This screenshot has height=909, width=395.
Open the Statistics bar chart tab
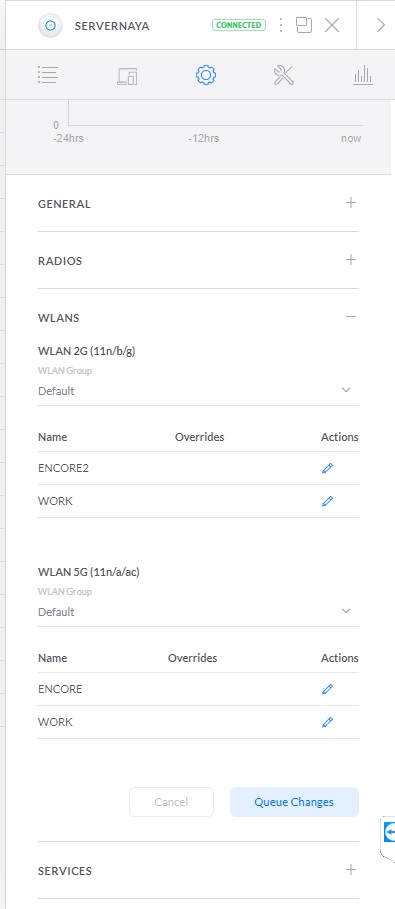tap(363, 75)
